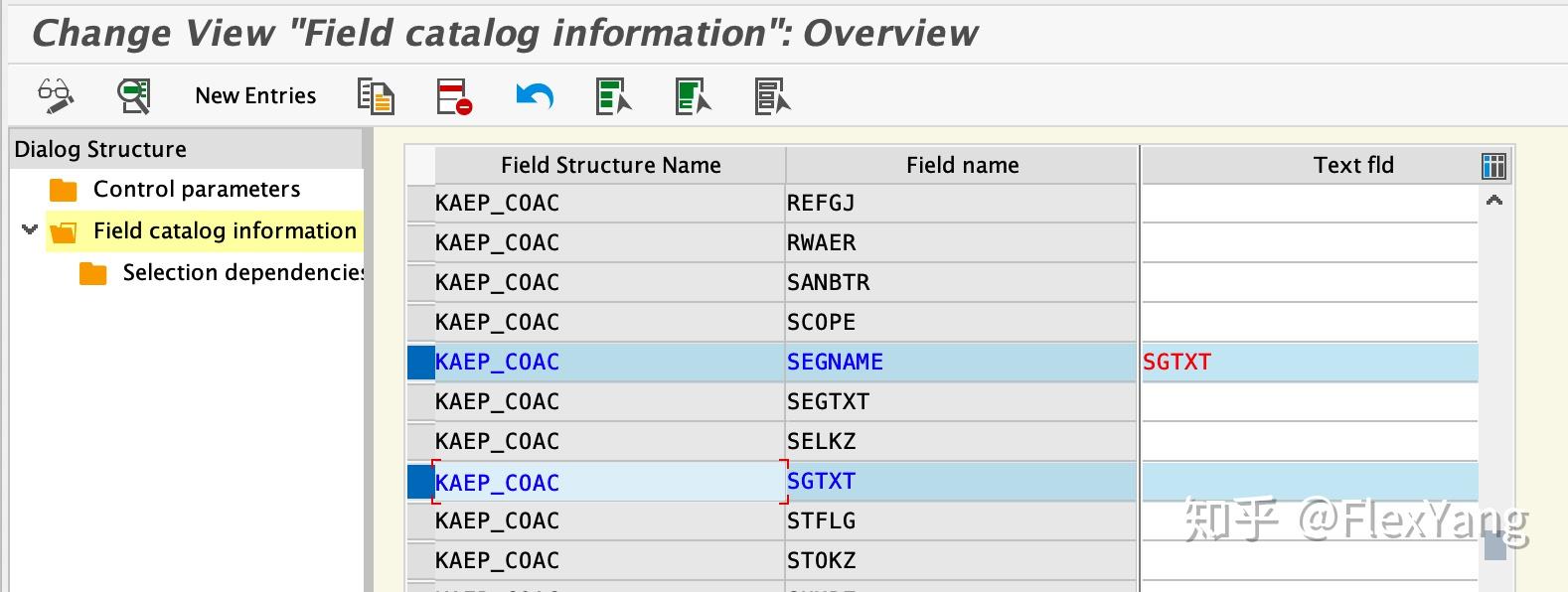Toggle the row selector for the REFGJ row
The width and height of the screenshot is (1568, 592).
[421, 203]
